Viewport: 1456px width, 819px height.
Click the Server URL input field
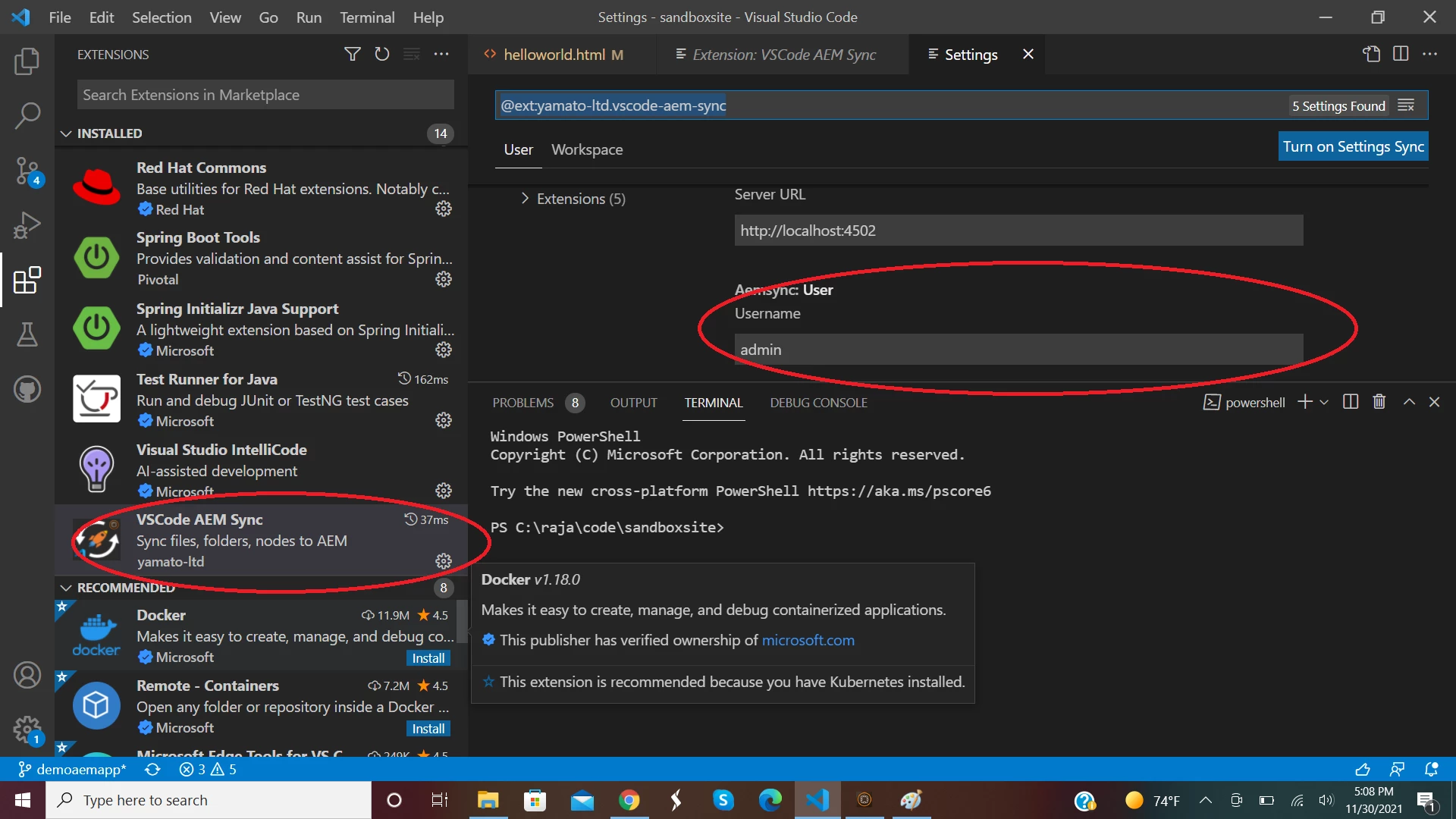[1018, 231]
